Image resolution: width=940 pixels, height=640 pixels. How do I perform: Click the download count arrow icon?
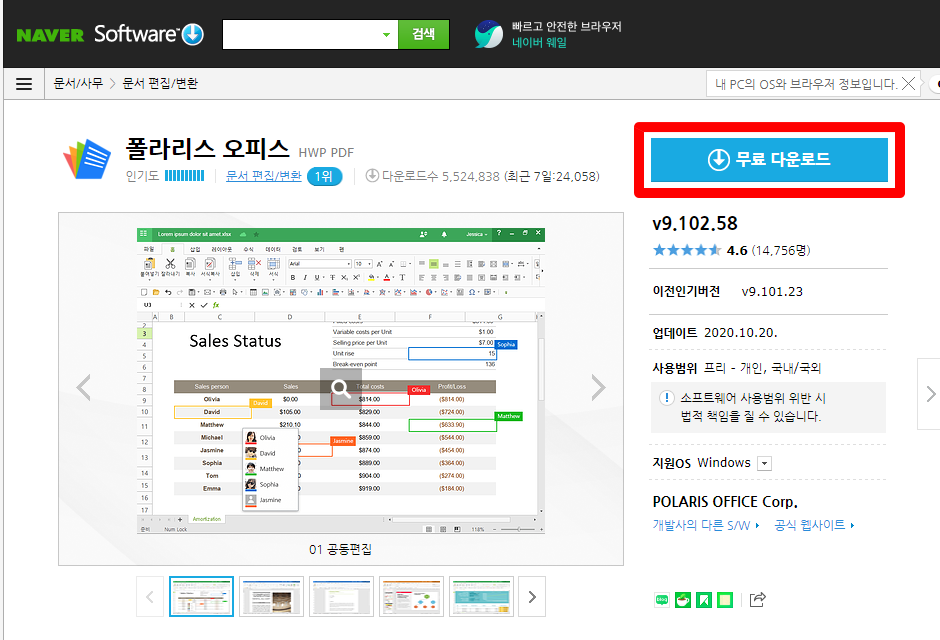click(x=372, y=176)
